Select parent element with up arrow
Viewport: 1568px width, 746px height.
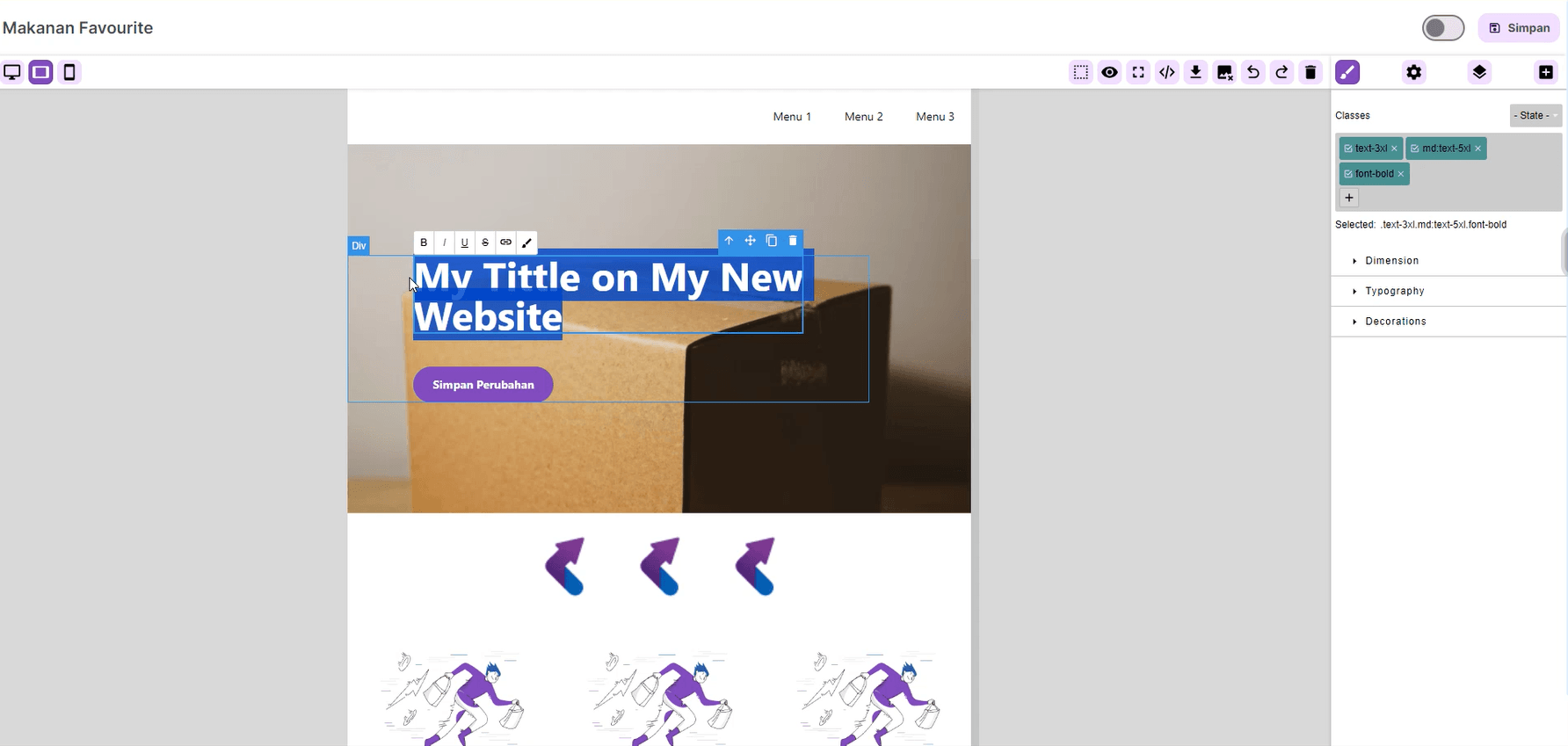(729, 241)
